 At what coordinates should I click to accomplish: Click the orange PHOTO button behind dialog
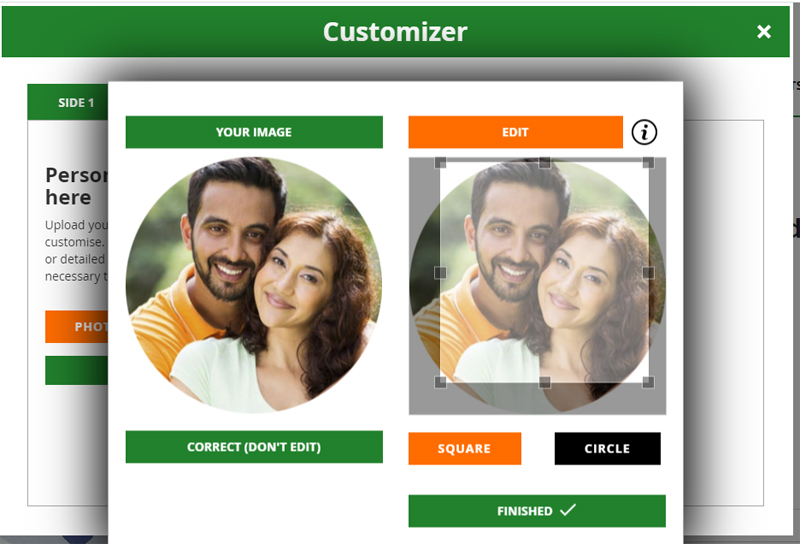pos(77,327)
